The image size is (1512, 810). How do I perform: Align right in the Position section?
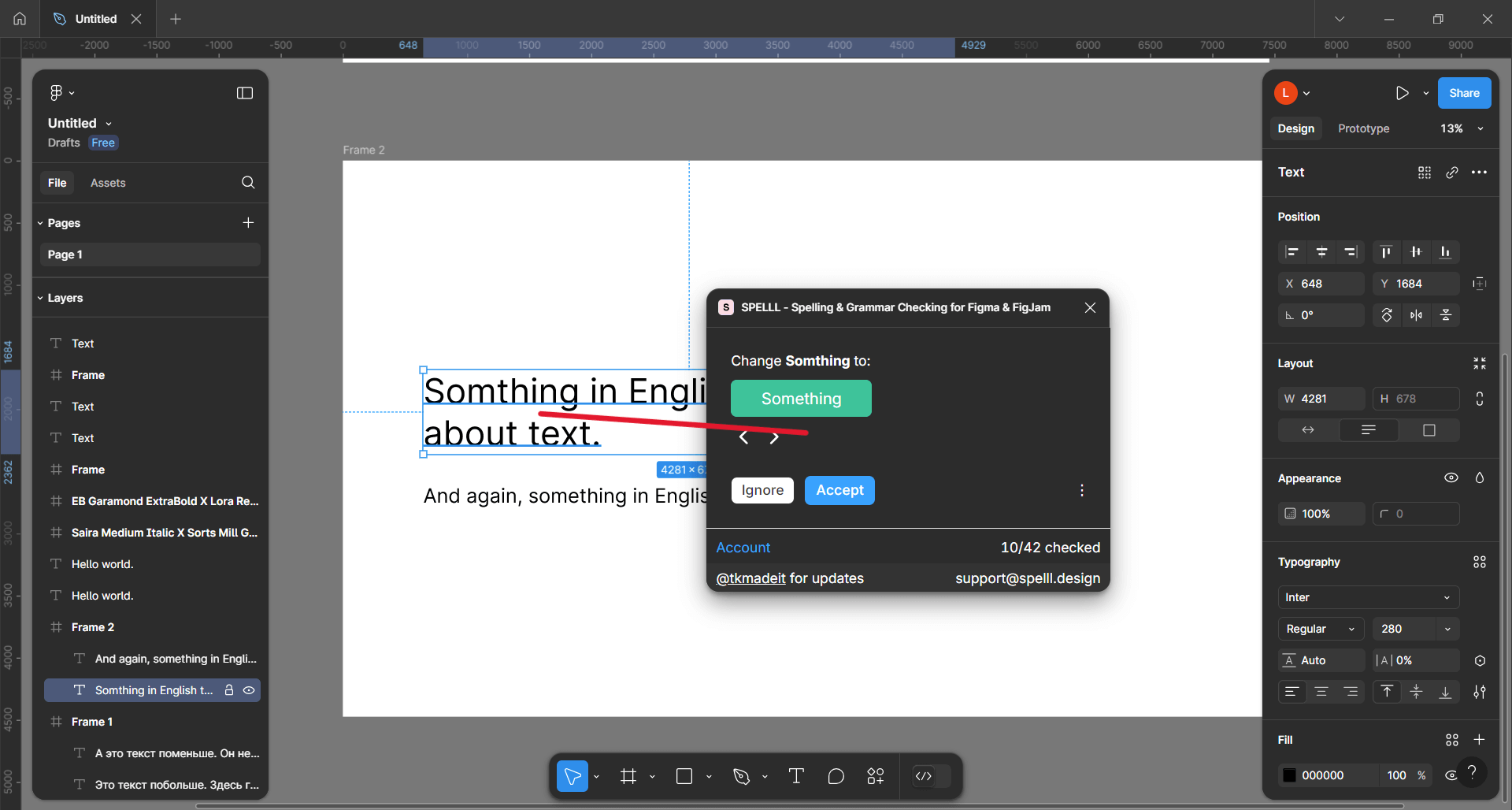pos(1351,252)
